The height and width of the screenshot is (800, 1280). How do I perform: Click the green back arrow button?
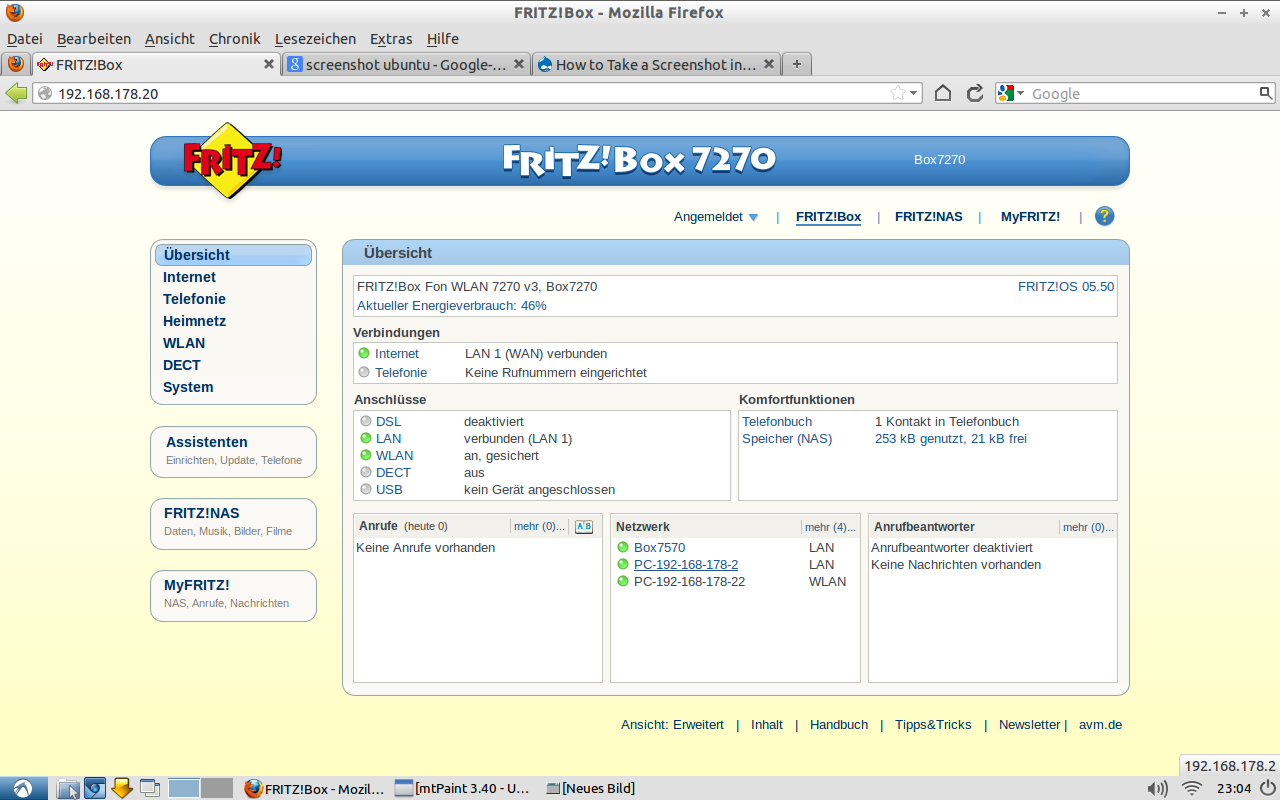point(16,93)
